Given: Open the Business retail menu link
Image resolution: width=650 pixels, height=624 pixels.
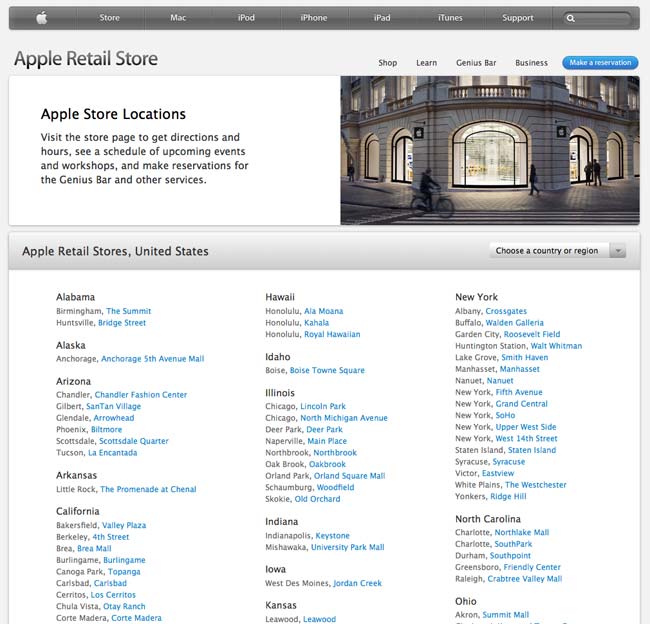Looking at the screenshot, I should tap(531, 63).
